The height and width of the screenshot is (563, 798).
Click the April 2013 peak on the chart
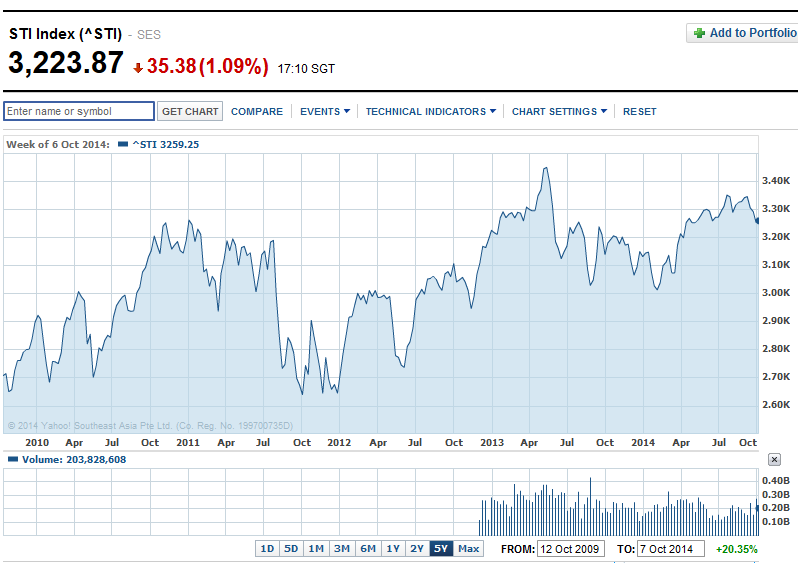(545, 168)
